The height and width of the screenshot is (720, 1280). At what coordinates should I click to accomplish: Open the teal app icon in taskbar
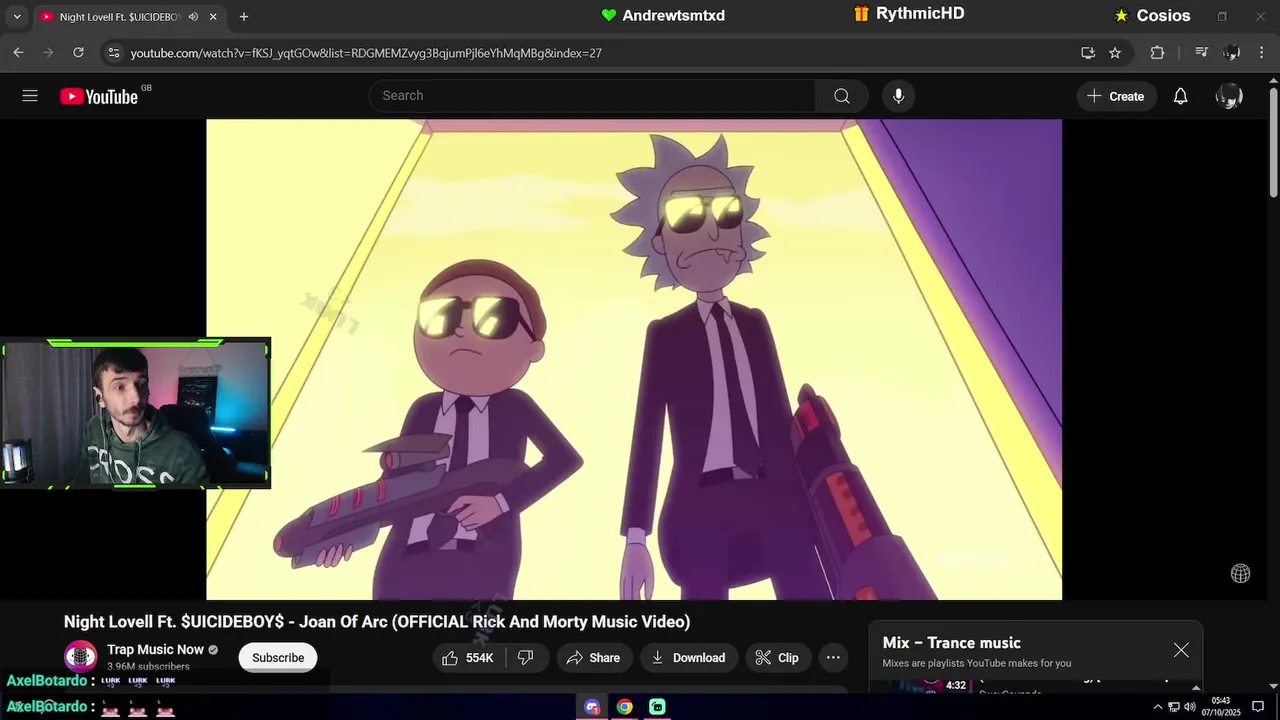(x=657, y=706)
